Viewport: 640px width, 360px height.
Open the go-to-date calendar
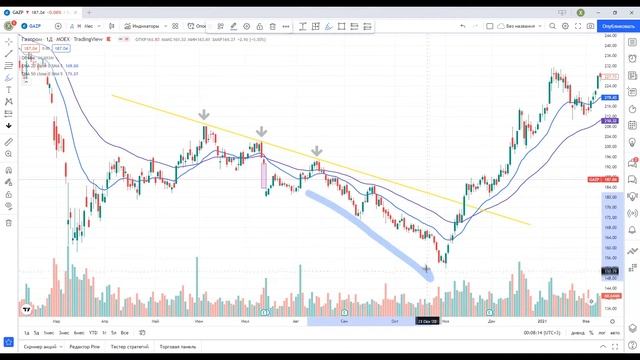click(x=142, y=333)
